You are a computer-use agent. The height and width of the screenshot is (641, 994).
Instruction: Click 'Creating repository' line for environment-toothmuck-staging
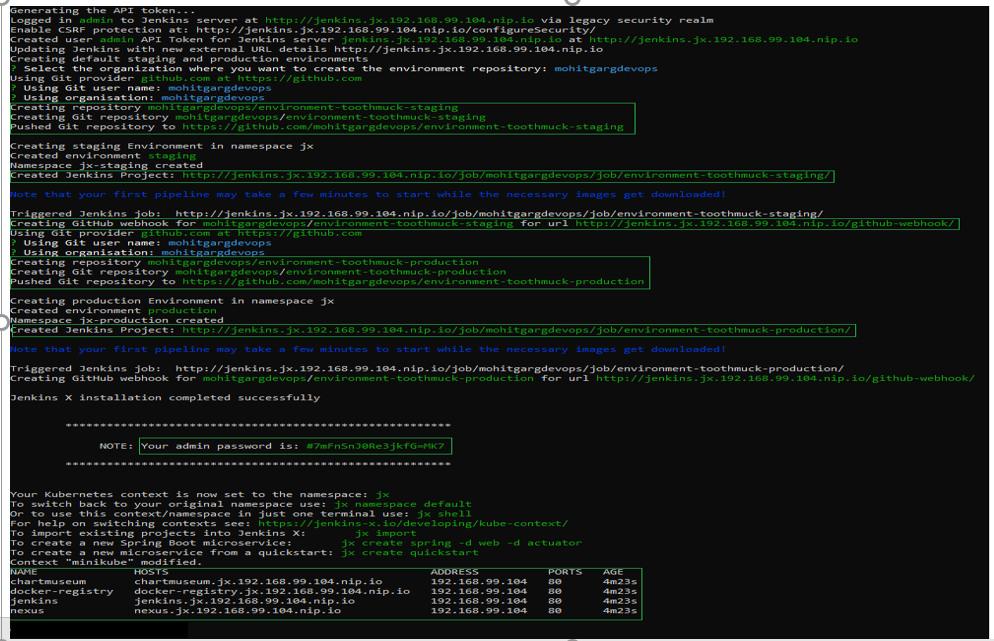(234, 107)
